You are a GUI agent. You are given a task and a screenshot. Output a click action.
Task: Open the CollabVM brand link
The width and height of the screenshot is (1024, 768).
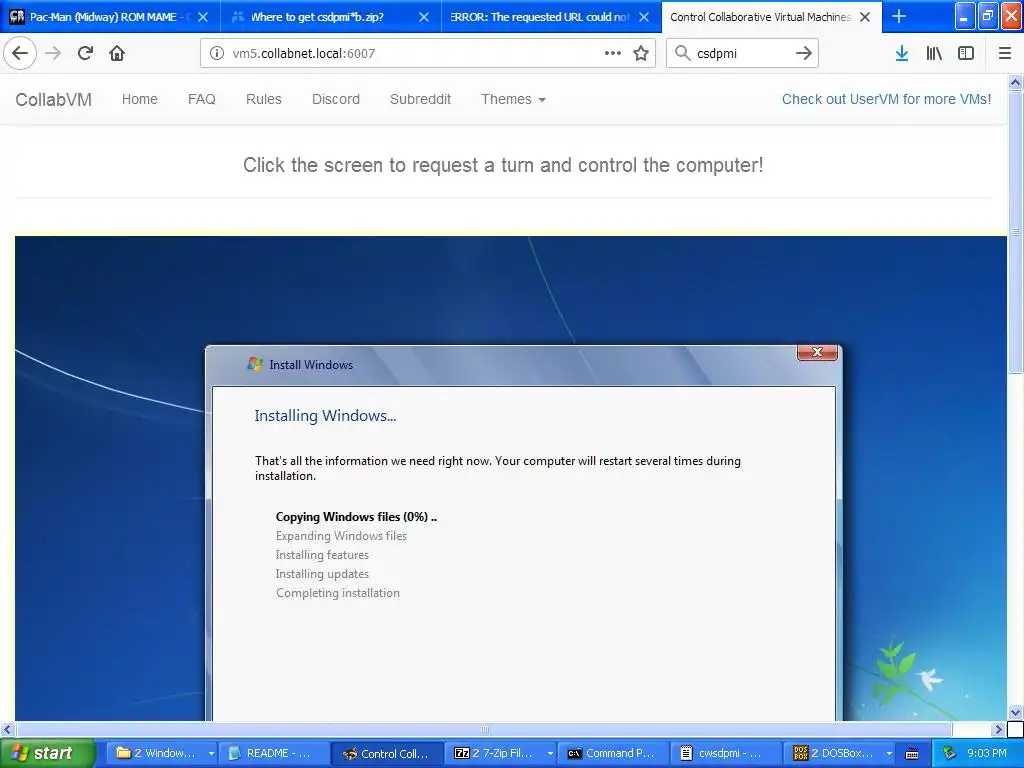point(54,99)
